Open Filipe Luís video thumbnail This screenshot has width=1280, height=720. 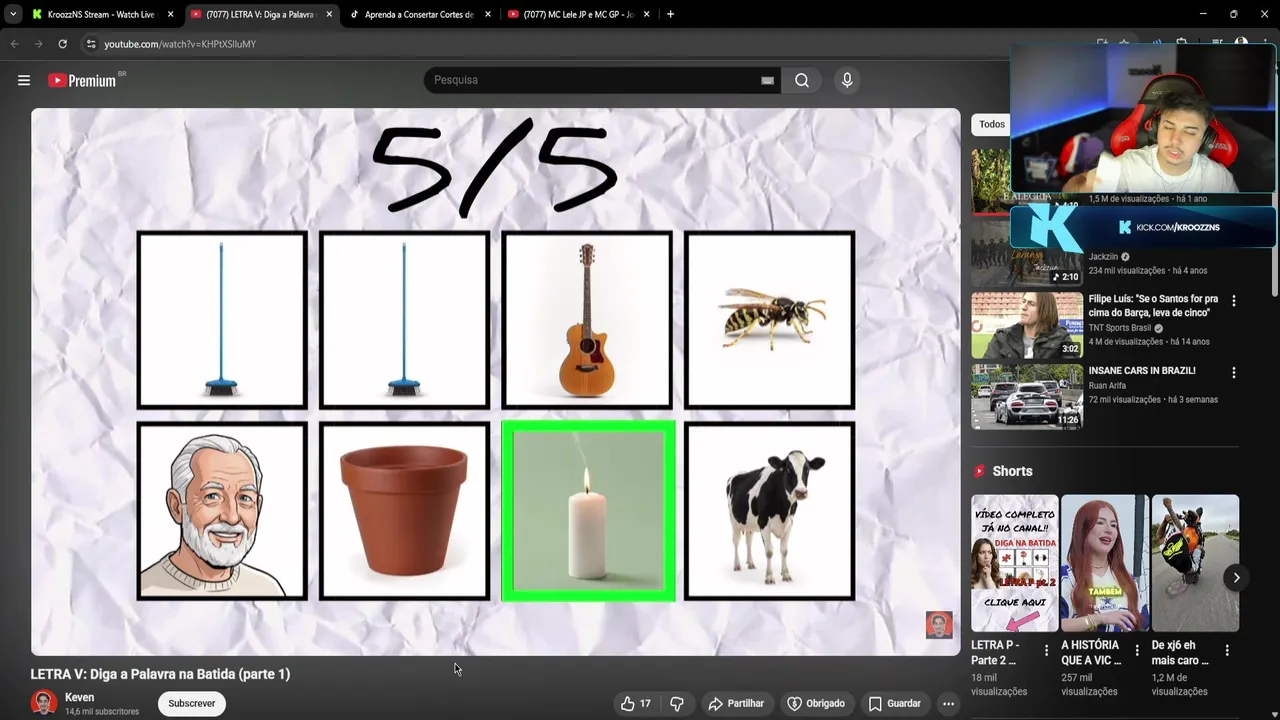tap(1027, 325)
